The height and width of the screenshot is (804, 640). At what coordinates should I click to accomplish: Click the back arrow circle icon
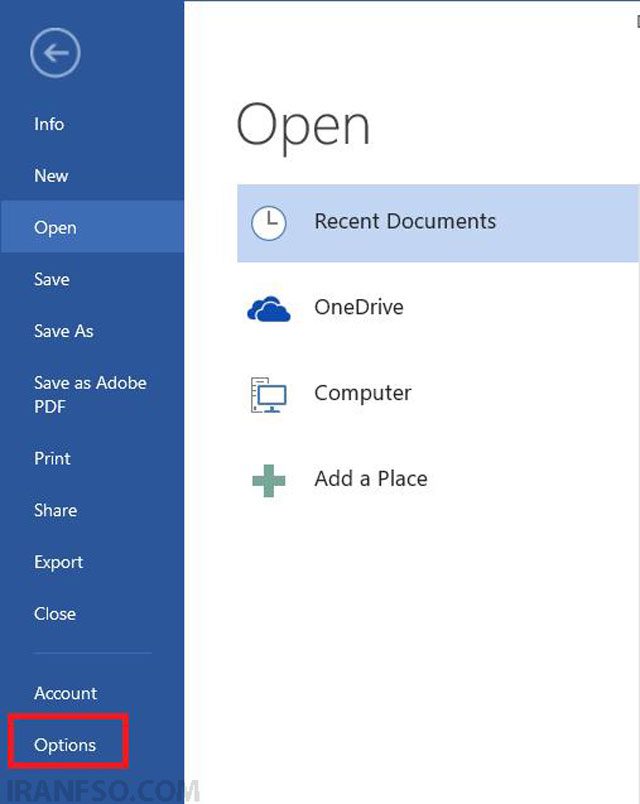pos(55,53)
